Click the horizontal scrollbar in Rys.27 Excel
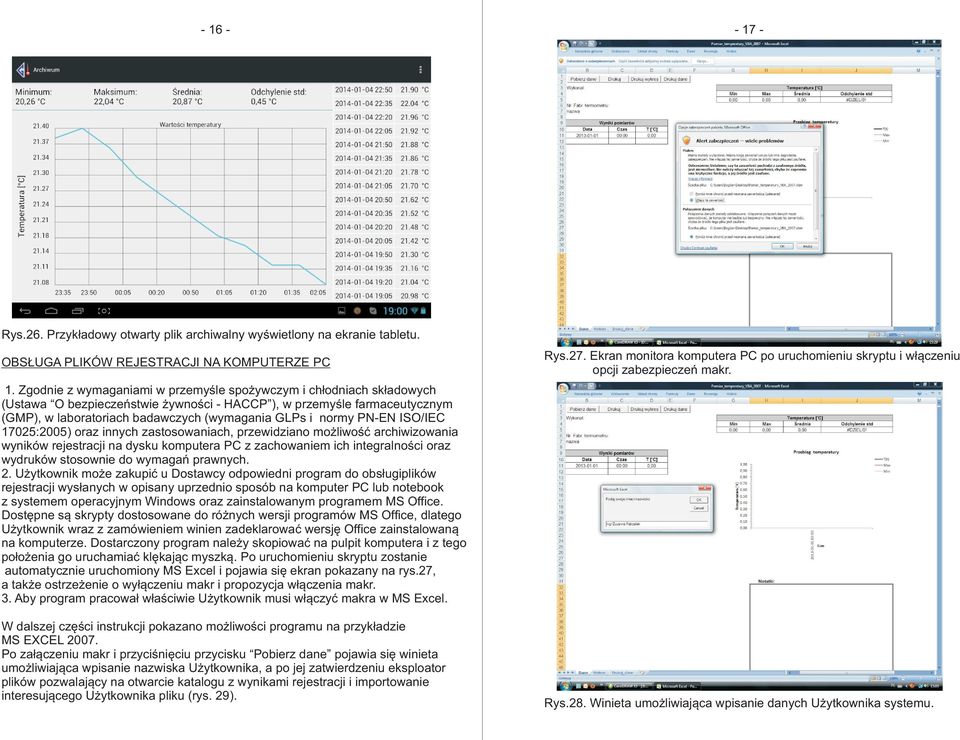This screenshot has height=740, width=960. [x=859, y=329]
